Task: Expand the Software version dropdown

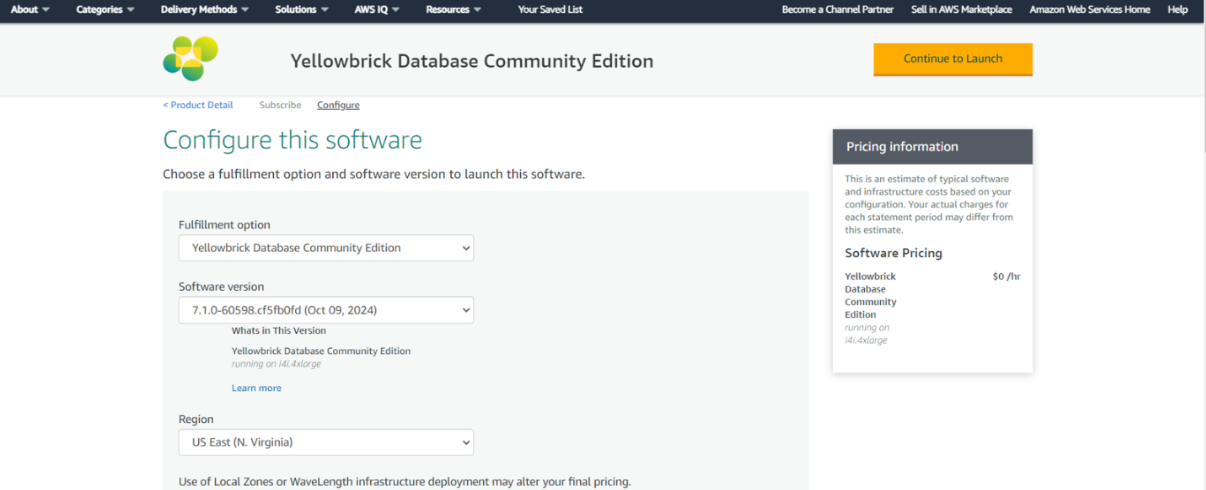Action: tap(326, 310)
